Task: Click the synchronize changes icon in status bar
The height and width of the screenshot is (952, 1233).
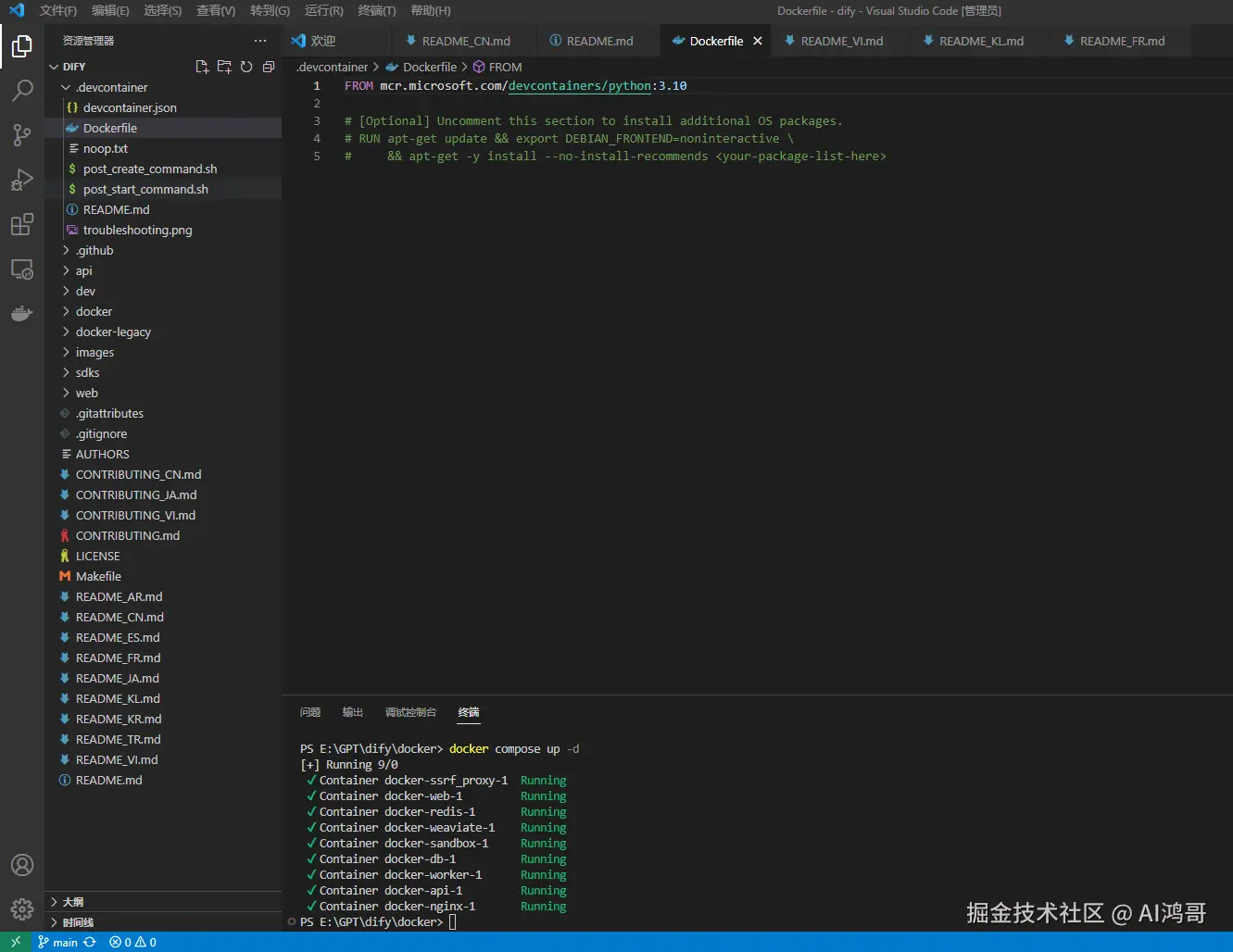Action: (90, 942)
